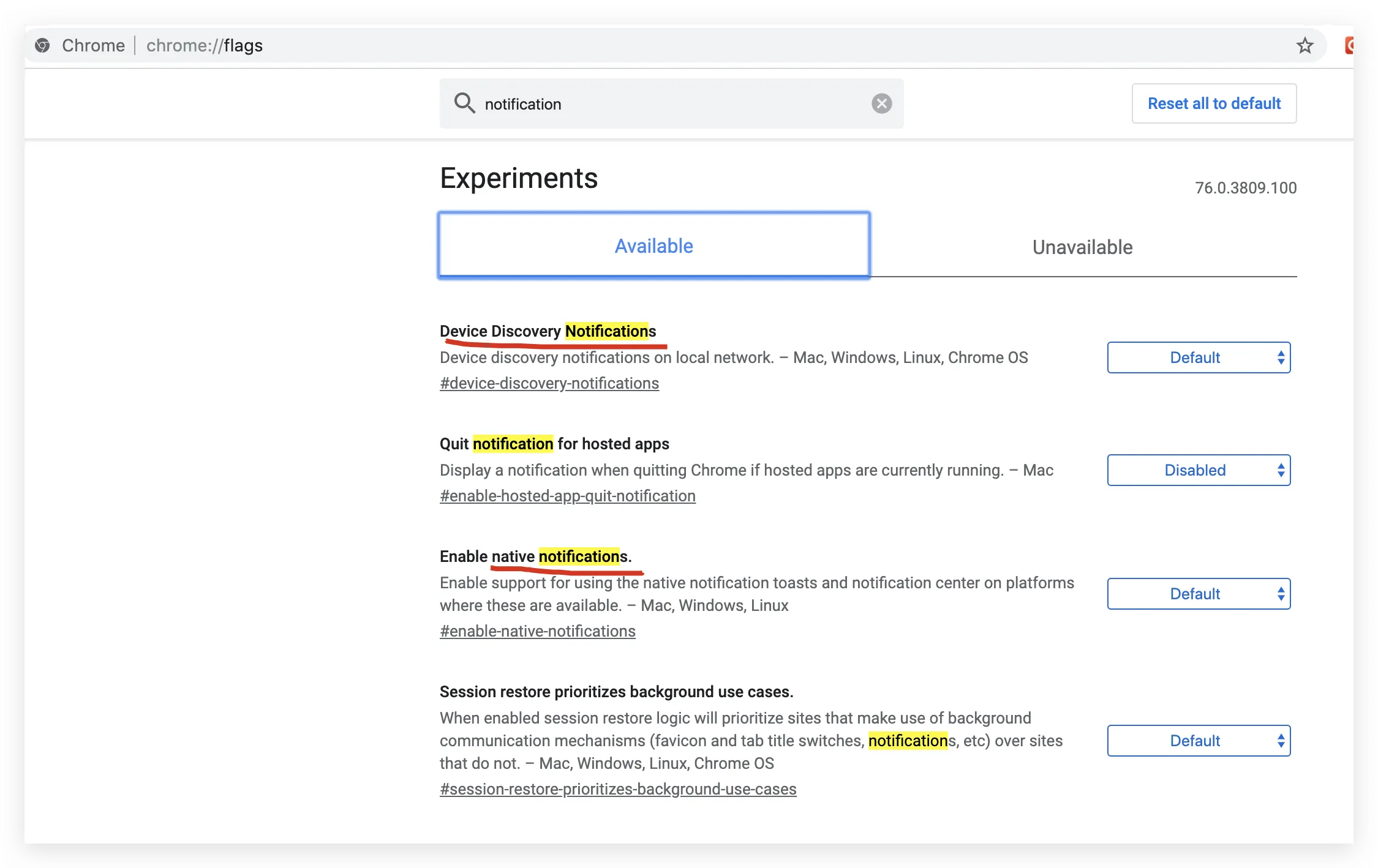1378x868 pixels.
Task: Open Enable native notifications dropdown
Action: (1198, 594)
